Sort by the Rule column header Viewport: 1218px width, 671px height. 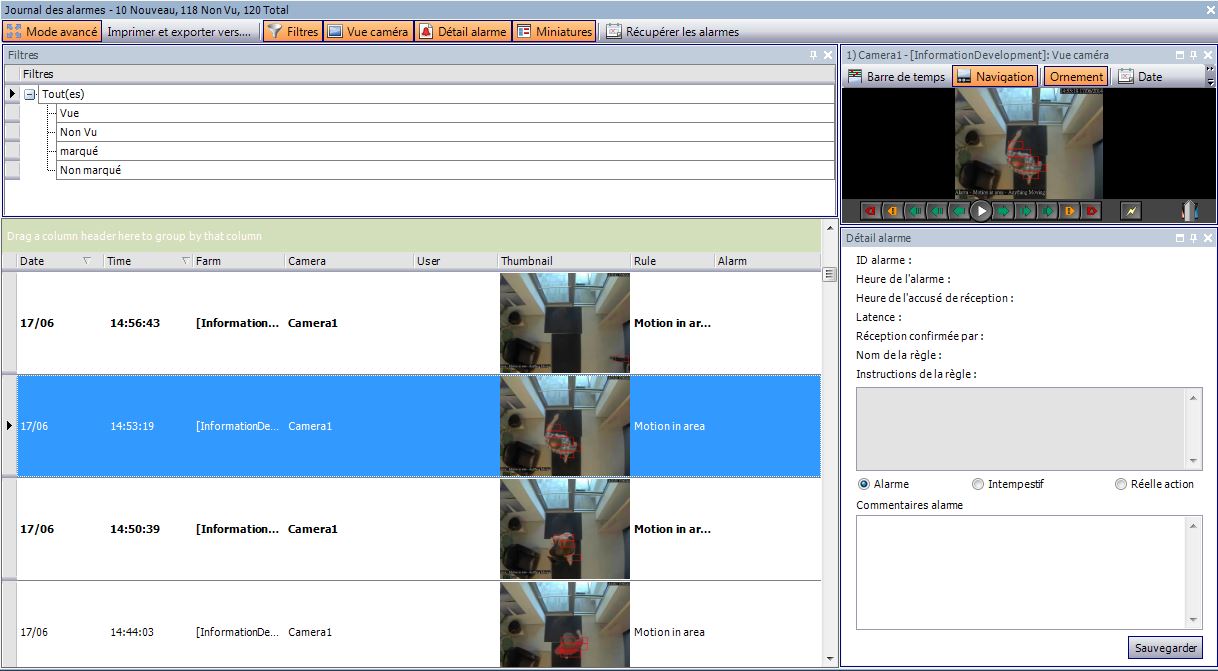[672, 261]
